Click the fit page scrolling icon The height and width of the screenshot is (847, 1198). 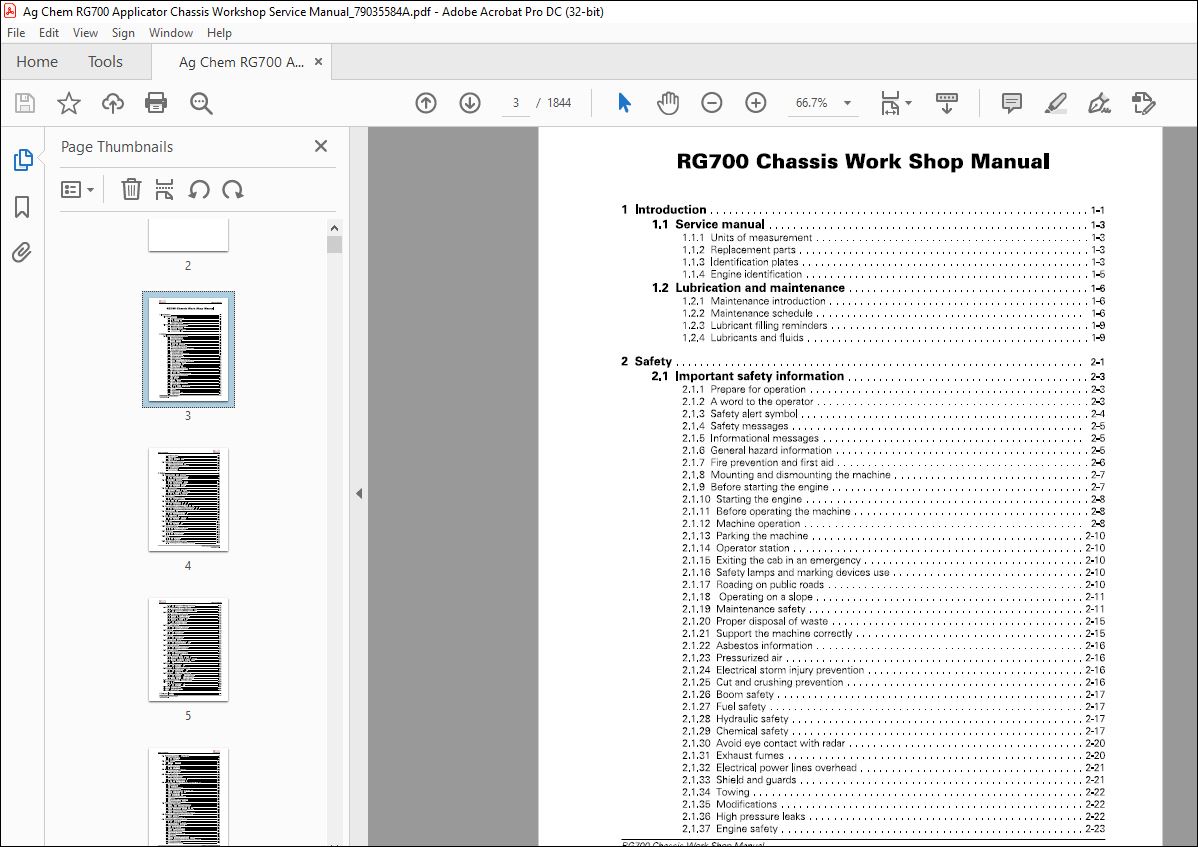pyautogui.click(x=890, y=103)
